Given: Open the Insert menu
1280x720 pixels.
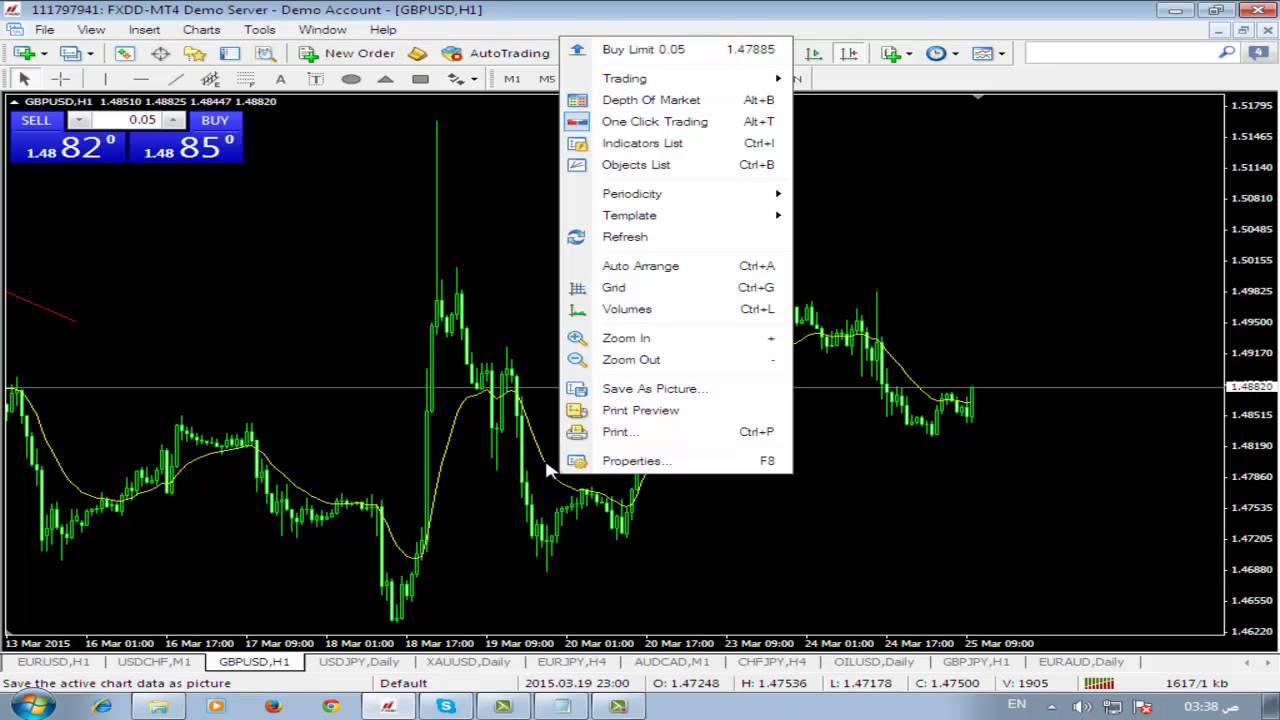Looking at the screenshot, I should pyautogui.click(x=144, y=30).
